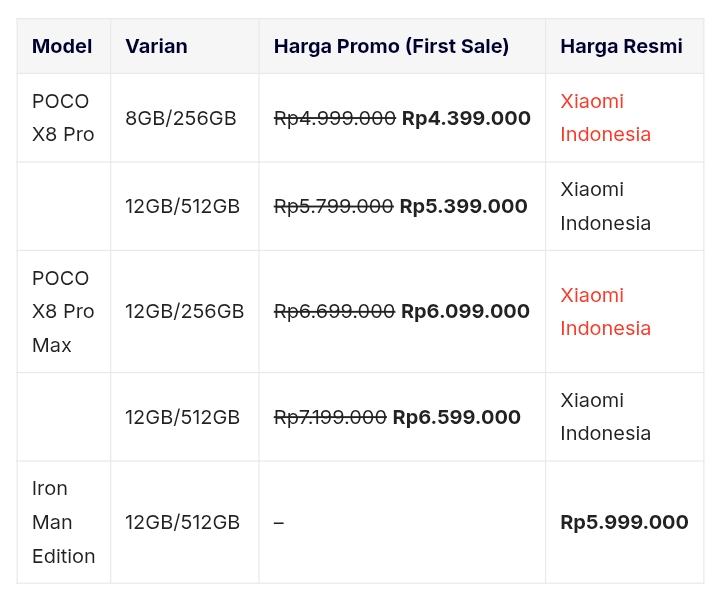Select the 12GB/256GB variant cell
Image resolution: width=720 pixels, height=598 pixels.
(x=184, y=311)
